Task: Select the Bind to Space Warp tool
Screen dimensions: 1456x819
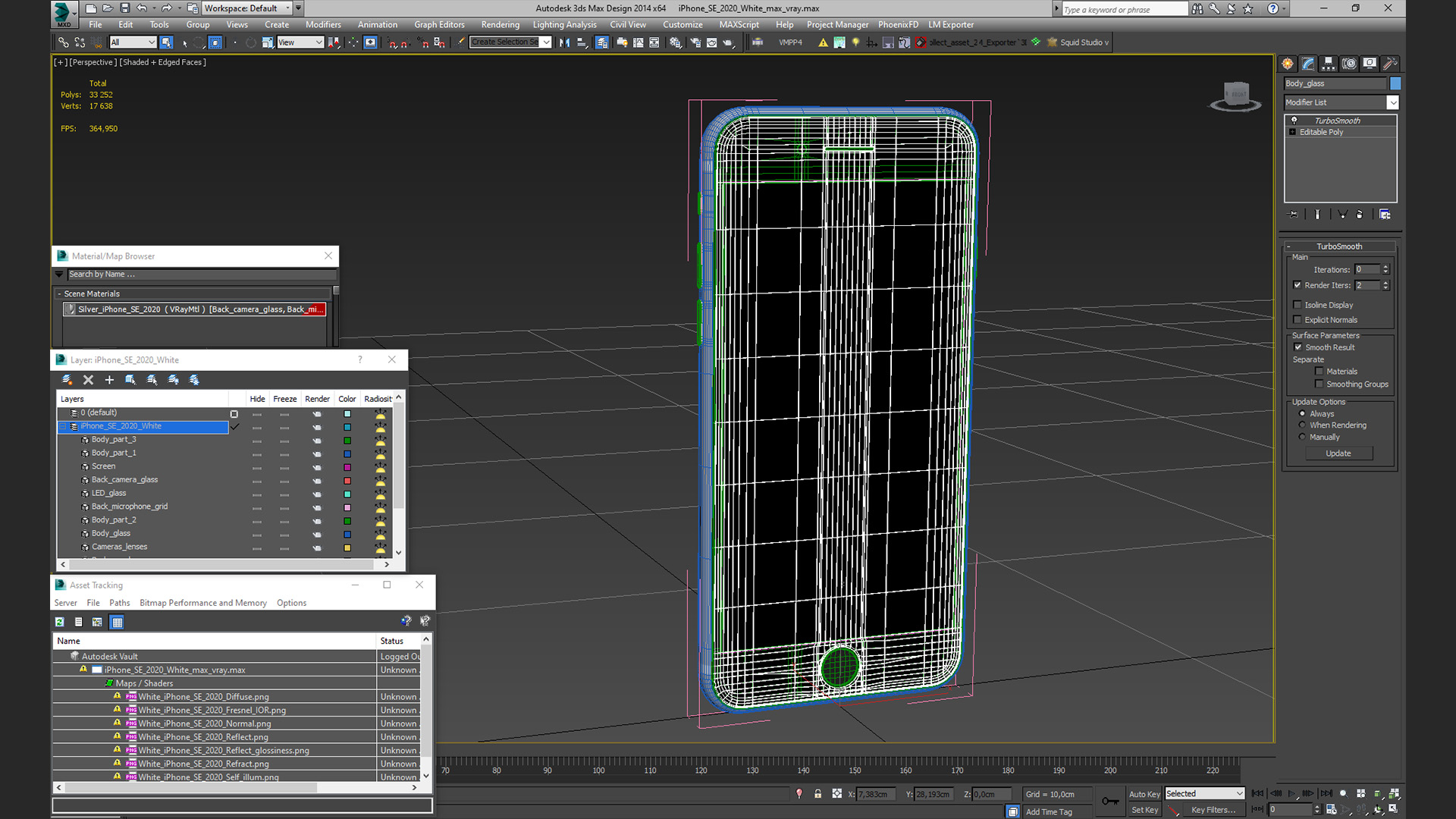Action: pyautogui.click(x=96, y=42)
